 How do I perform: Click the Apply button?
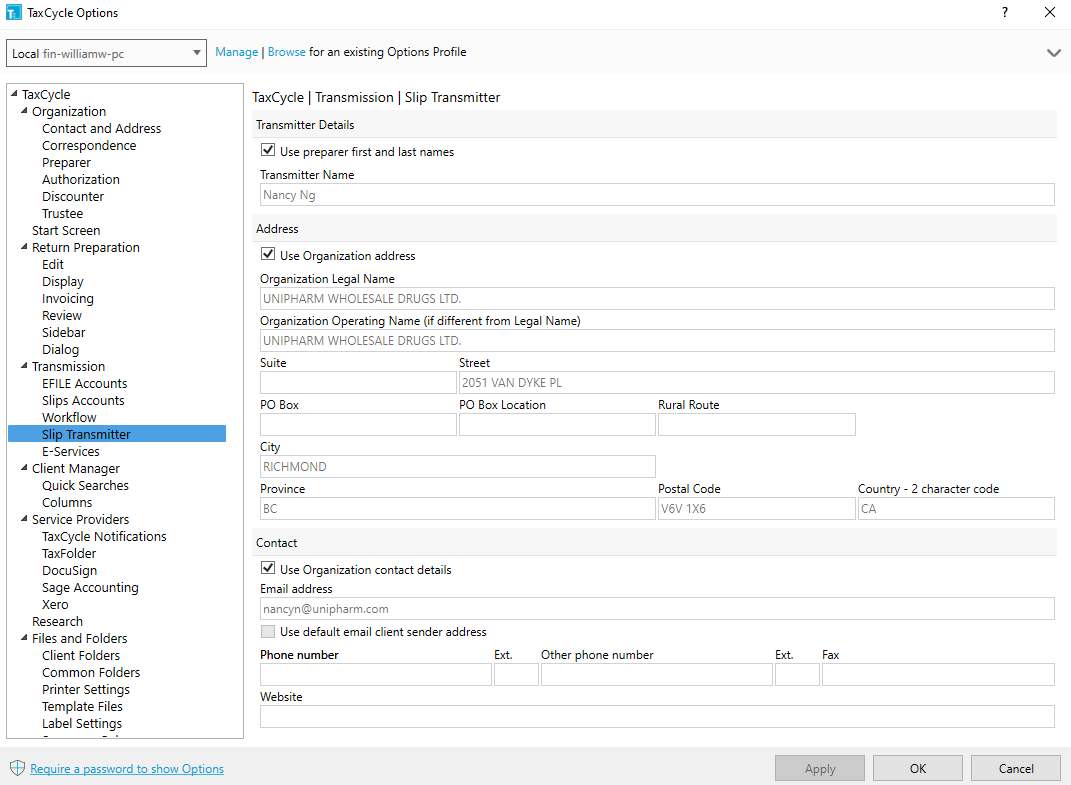pyautogui.click(x=820, y=769)
